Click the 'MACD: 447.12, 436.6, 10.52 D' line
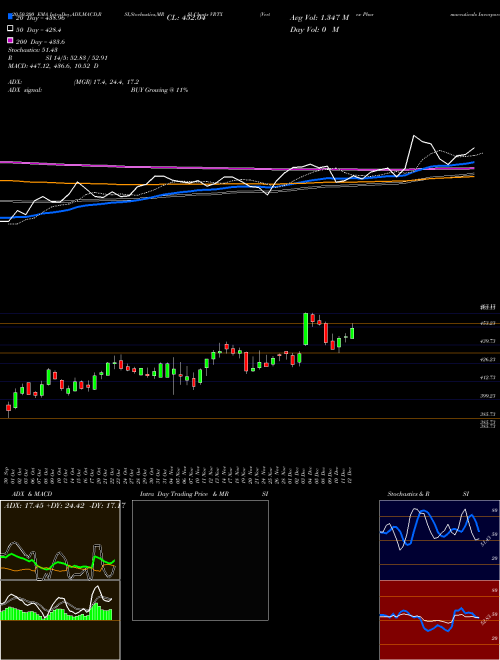Screen dimensions: 500x660 click(53, 66)
